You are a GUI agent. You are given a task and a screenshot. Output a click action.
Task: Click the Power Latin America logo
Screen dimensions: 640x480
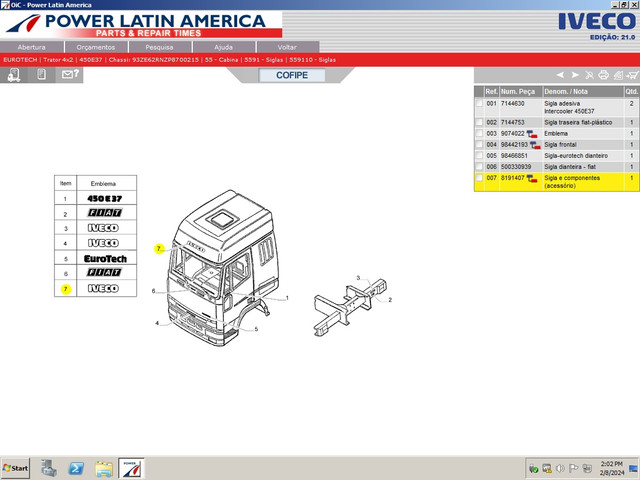141,24
